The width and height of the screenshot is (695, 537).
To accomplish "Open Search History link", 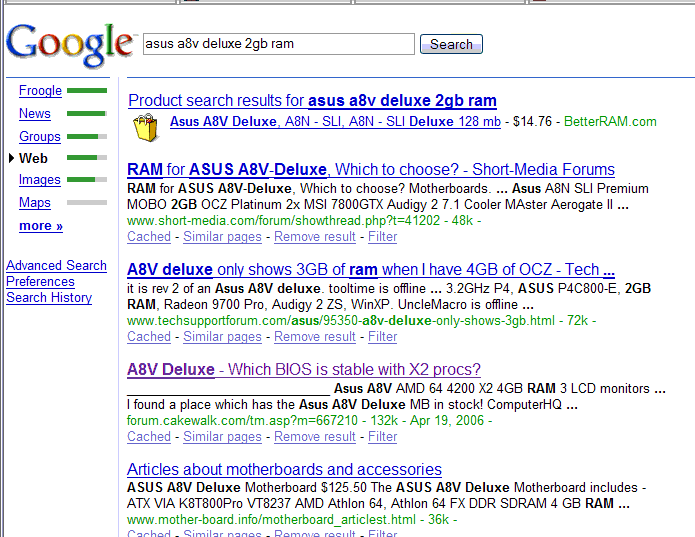I will click(x=49, y=297).
